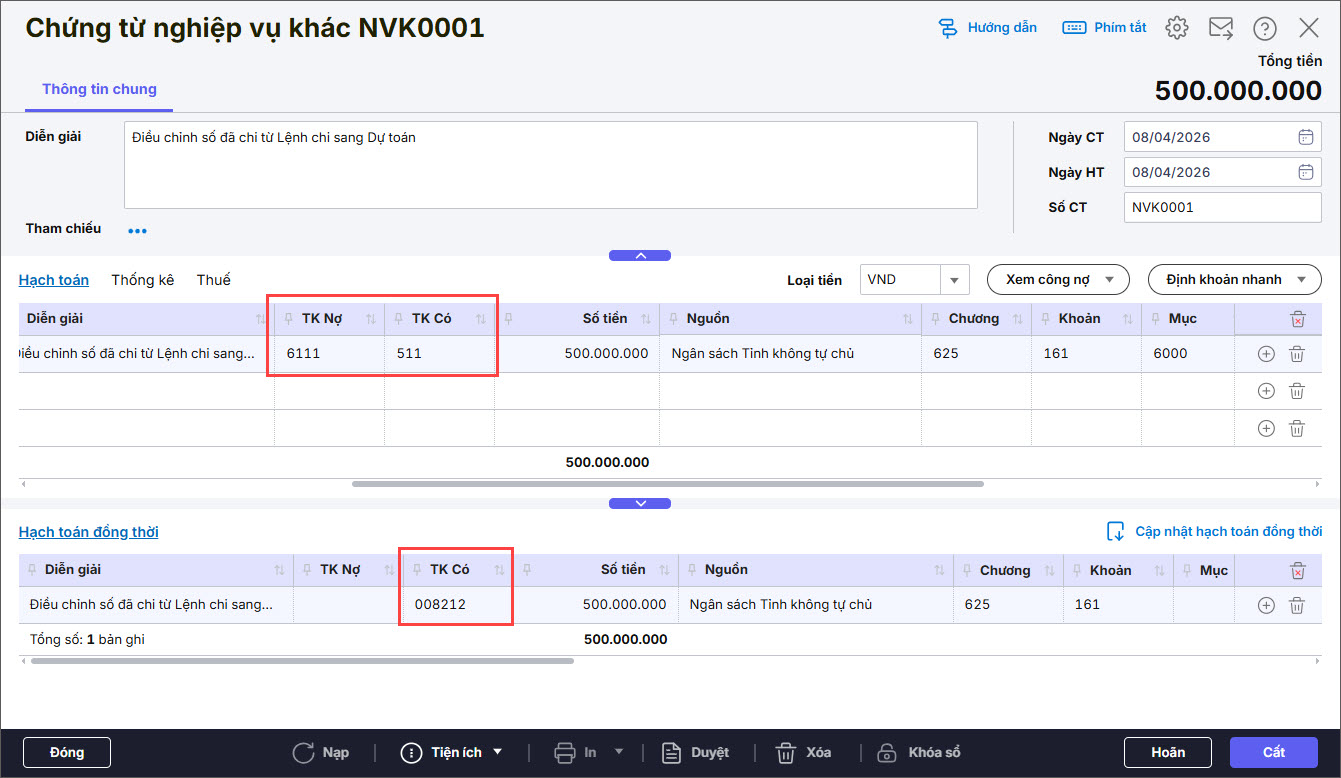Open the settings gear icon
The width and height of the screenshot is (1341, 778).
tap(1177, 28)
